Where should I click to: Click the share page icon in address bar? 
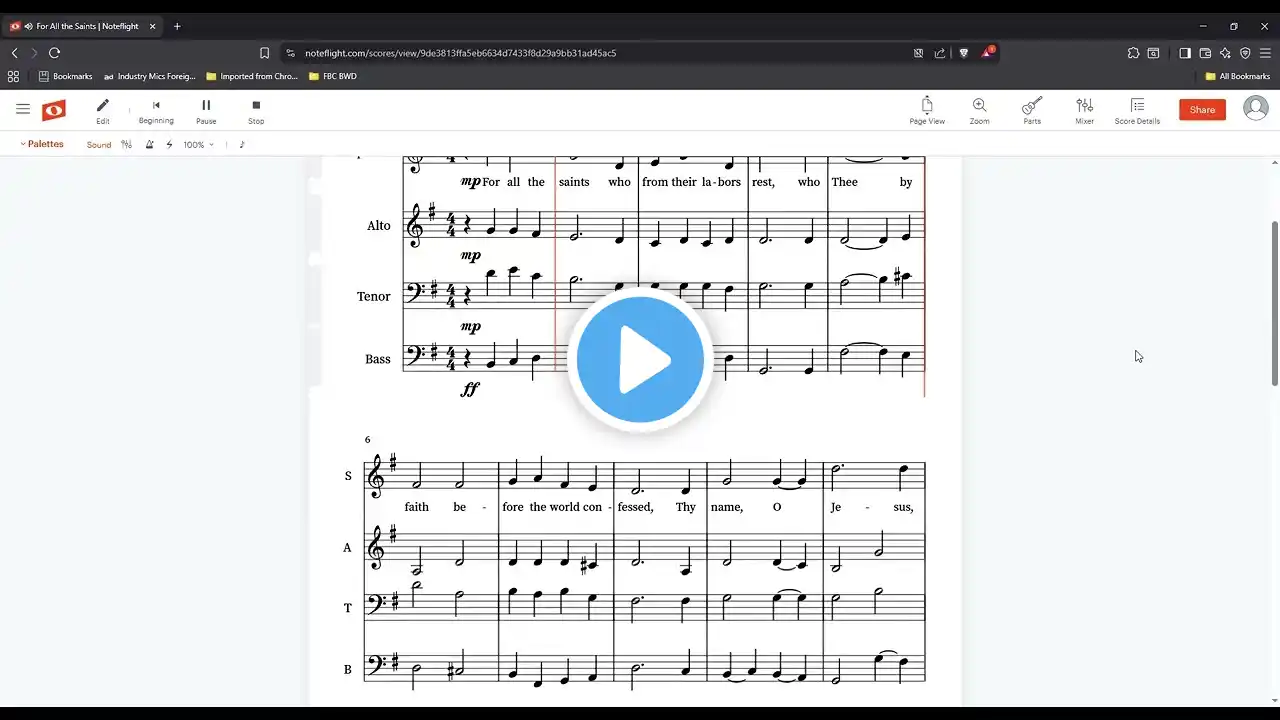(940, 53)
